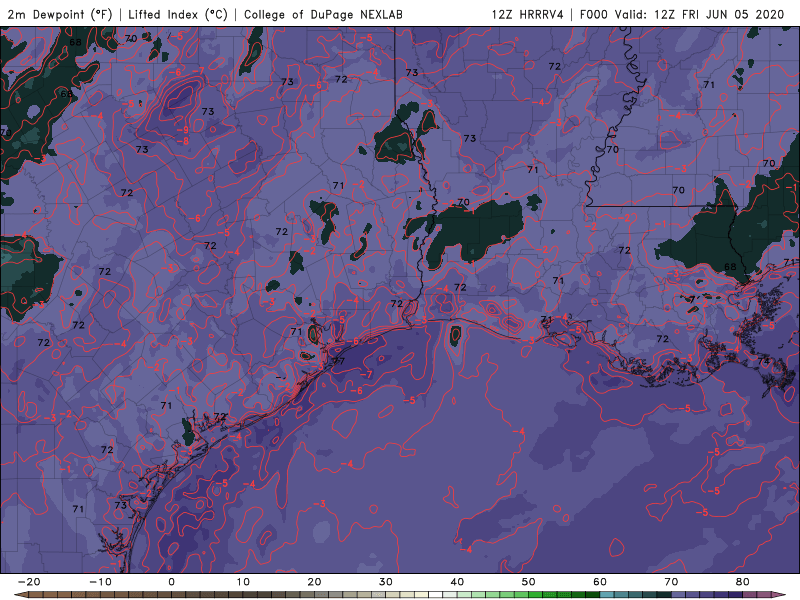Click the "50" color bar tick label
The width and height of the screenshot is (800, 600).
529,582
